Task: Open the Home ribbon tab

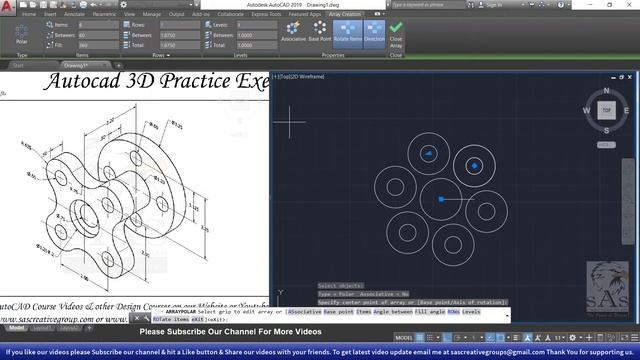Action: click(x=29, y=14)
